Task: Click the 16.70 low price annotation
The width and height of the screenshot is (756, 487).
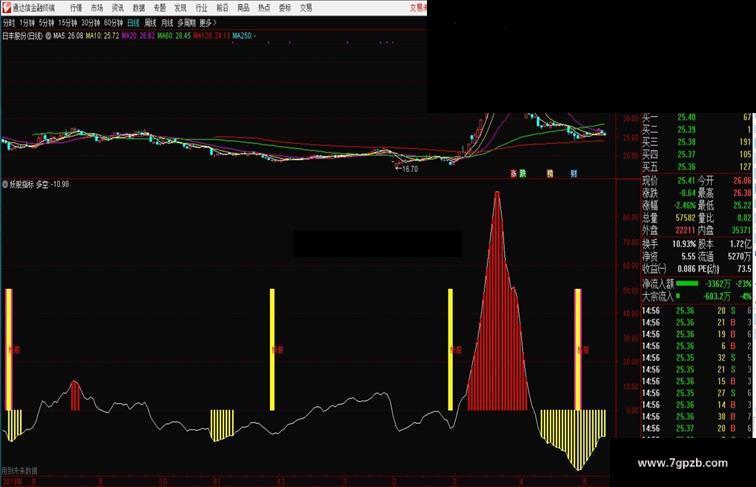Action: click(x=409, y=169)
